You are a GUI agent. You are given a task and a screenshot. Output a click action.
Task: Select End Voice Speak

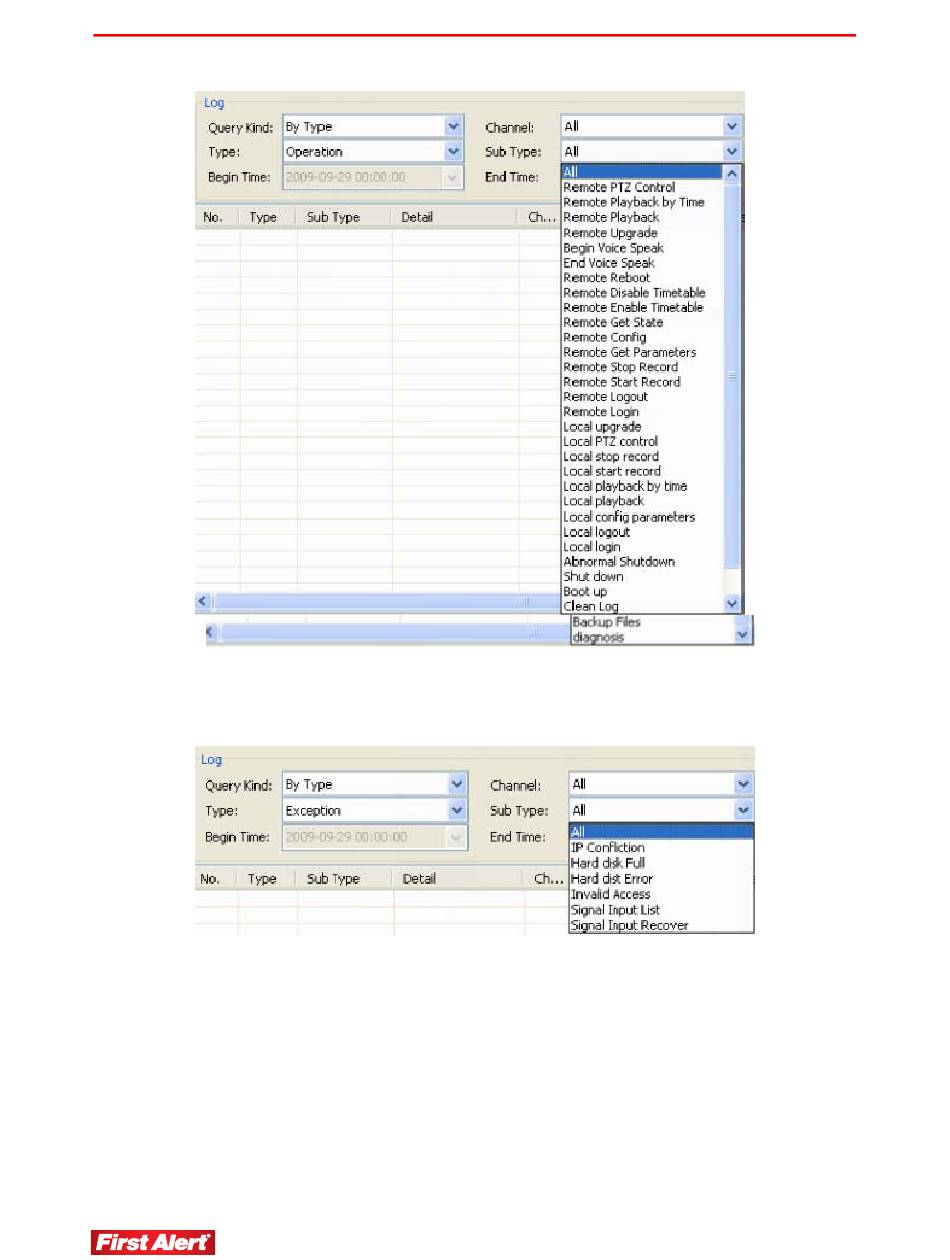[x=608, y=262]
